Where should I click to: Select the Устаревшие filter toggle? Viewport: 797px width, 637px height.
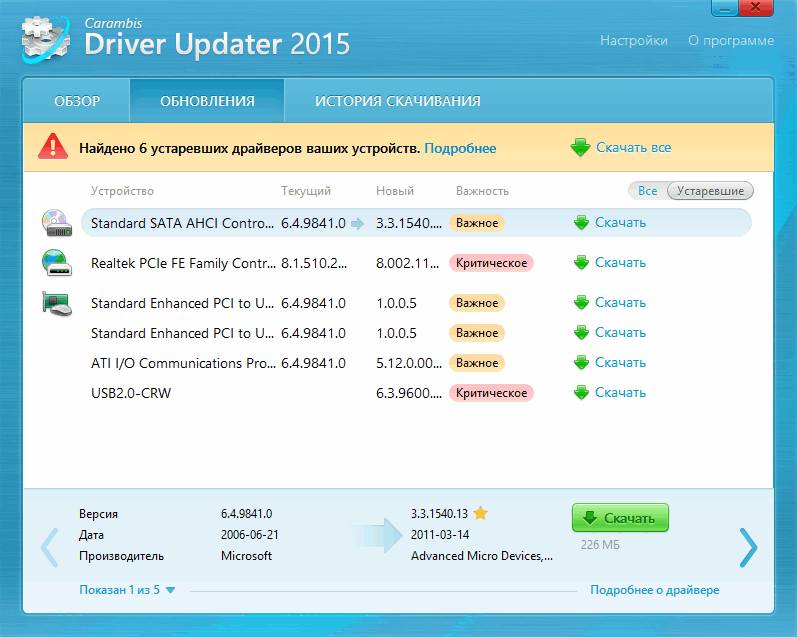(710, 191)
